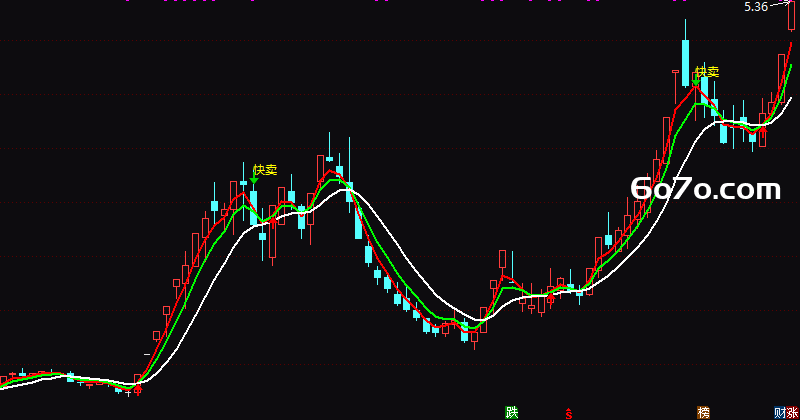
Task: Click the most recent red up-arrow signal
Action: tap(763, 131)
